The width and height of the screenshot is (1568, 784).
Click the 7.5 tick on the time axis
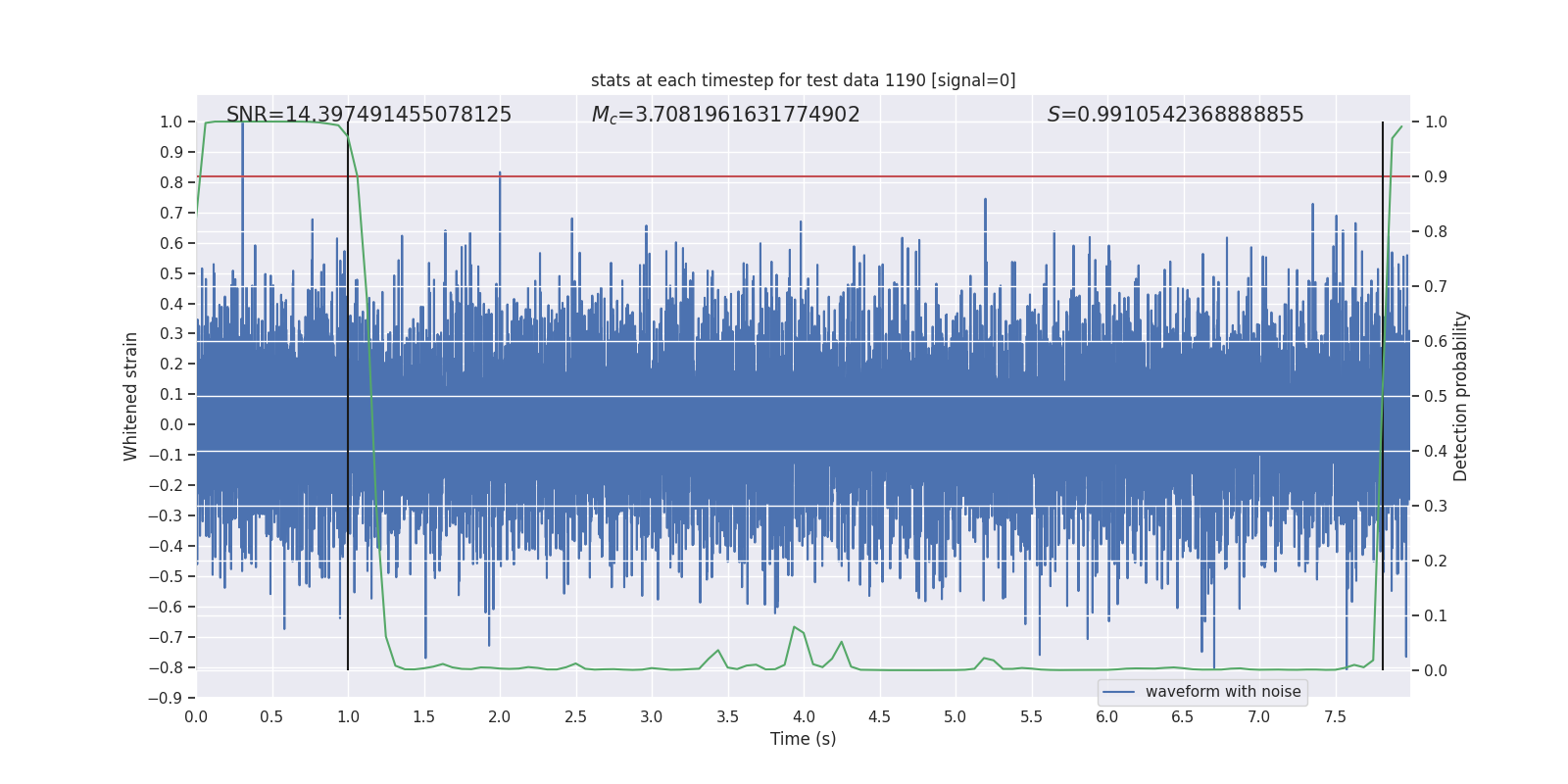pyautogui.click(x=1335, y=716)
